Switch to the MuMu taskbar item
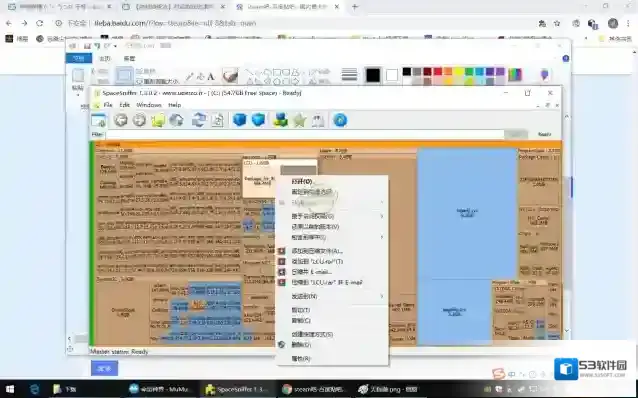The height and width of the screenshot is (398, 638). (x=160, y=389)
